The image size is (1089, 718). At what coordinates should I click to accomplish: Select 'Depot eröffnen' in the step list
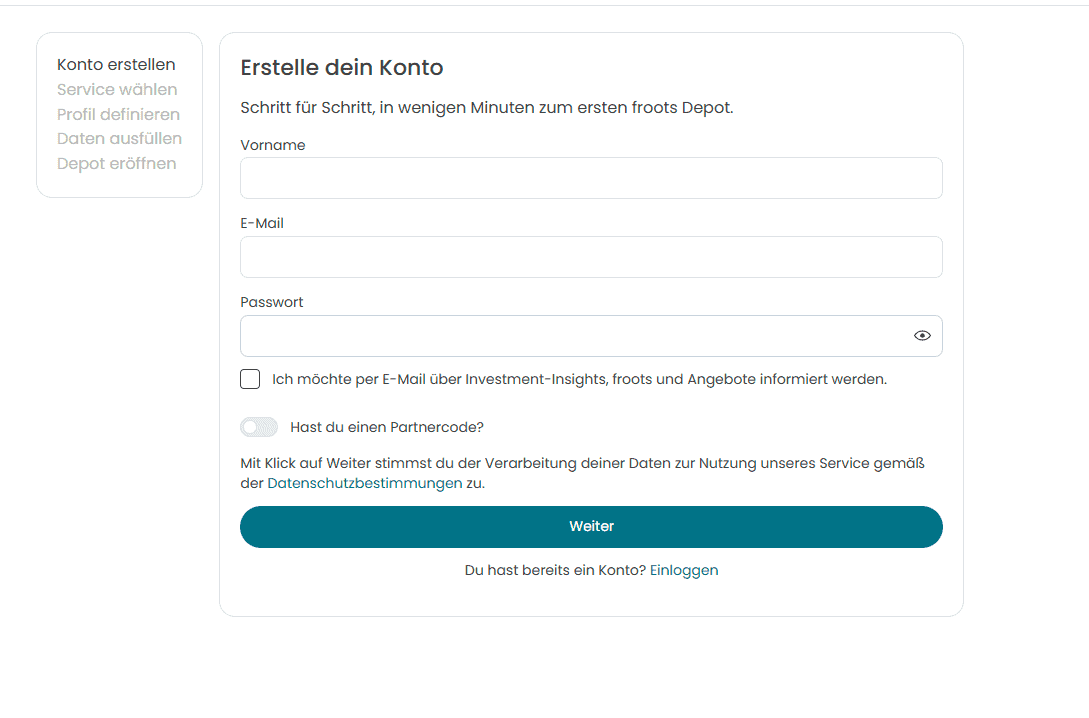[x=116, y=164]
